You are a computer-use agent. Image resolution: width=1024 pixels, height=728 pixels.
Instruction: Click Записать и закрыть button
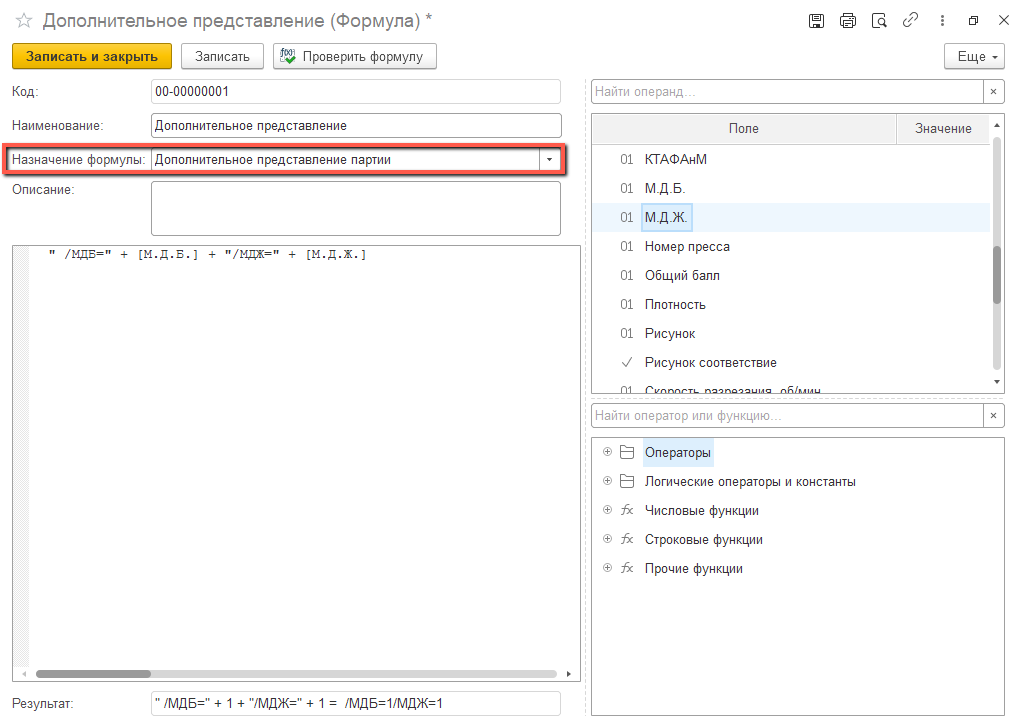[x=92, y=57]
